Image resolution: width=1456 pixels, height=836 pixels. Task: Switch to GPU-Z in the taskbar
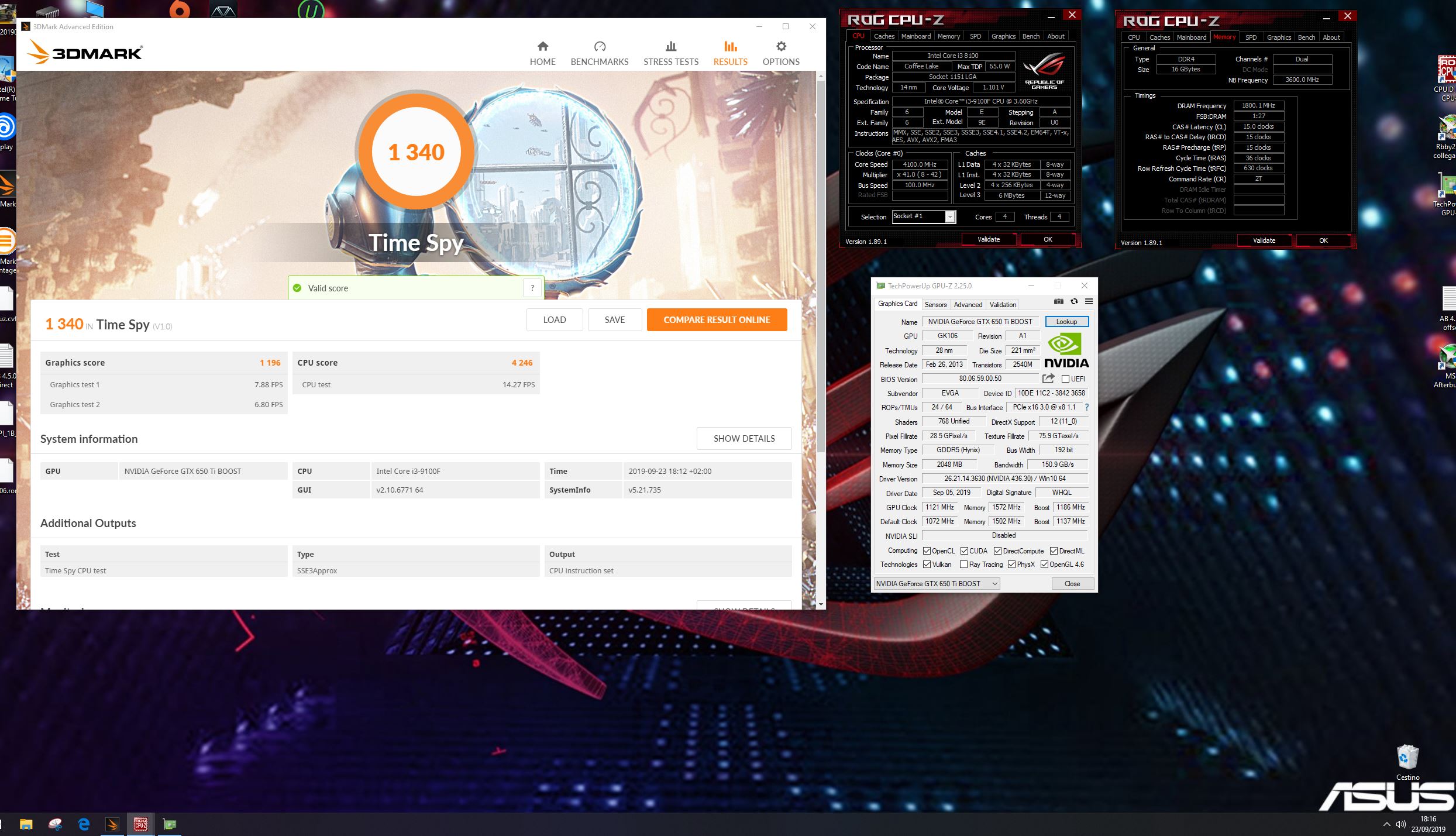point(170,824)
